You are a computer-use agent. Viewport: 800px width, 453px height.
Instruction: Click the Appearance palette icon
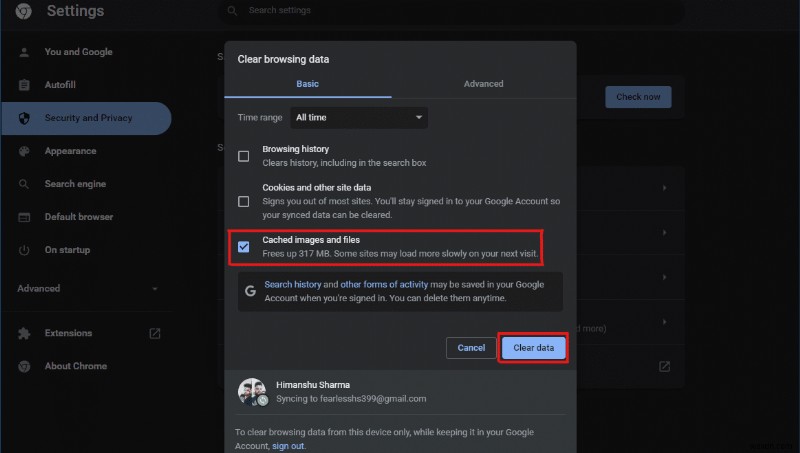pyautogui.click(x=24, y=151)
